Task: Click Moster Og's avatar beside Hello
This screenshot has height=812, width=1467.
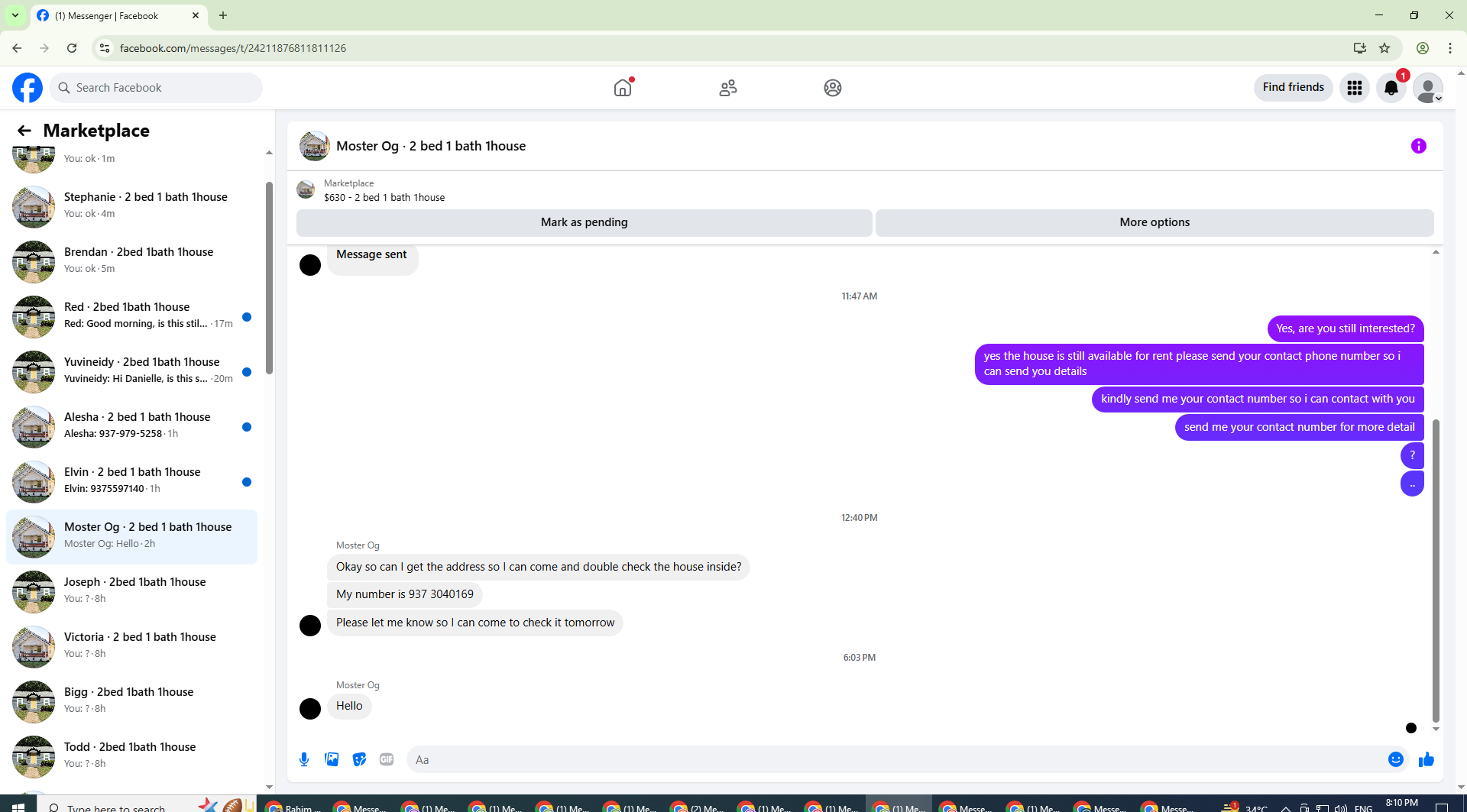Action: point(310,709)
